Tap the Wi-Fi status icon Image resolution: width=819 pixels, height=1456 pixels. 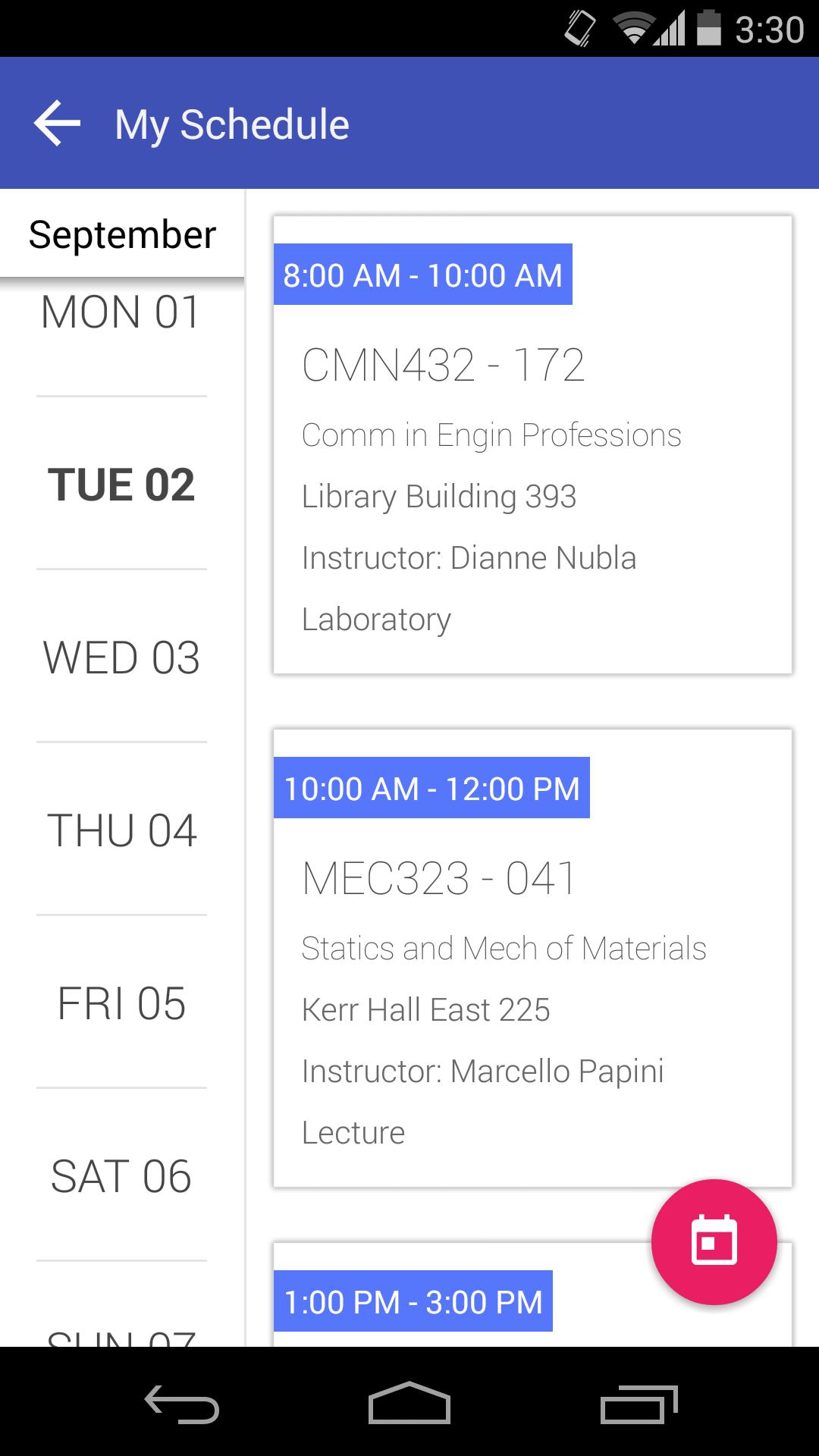click(632, 30)
